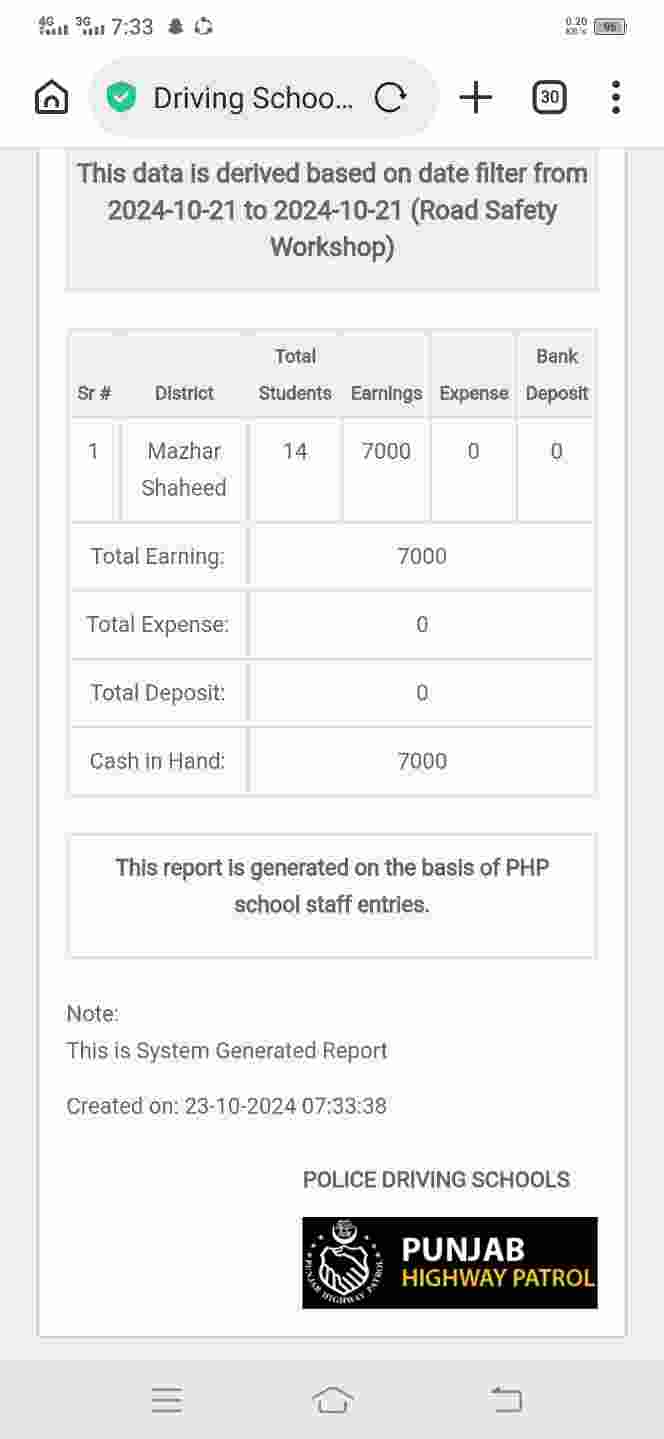The image size is (664, 1439).
Task: Tap the Android recent apps icon
Action: 167,1400
